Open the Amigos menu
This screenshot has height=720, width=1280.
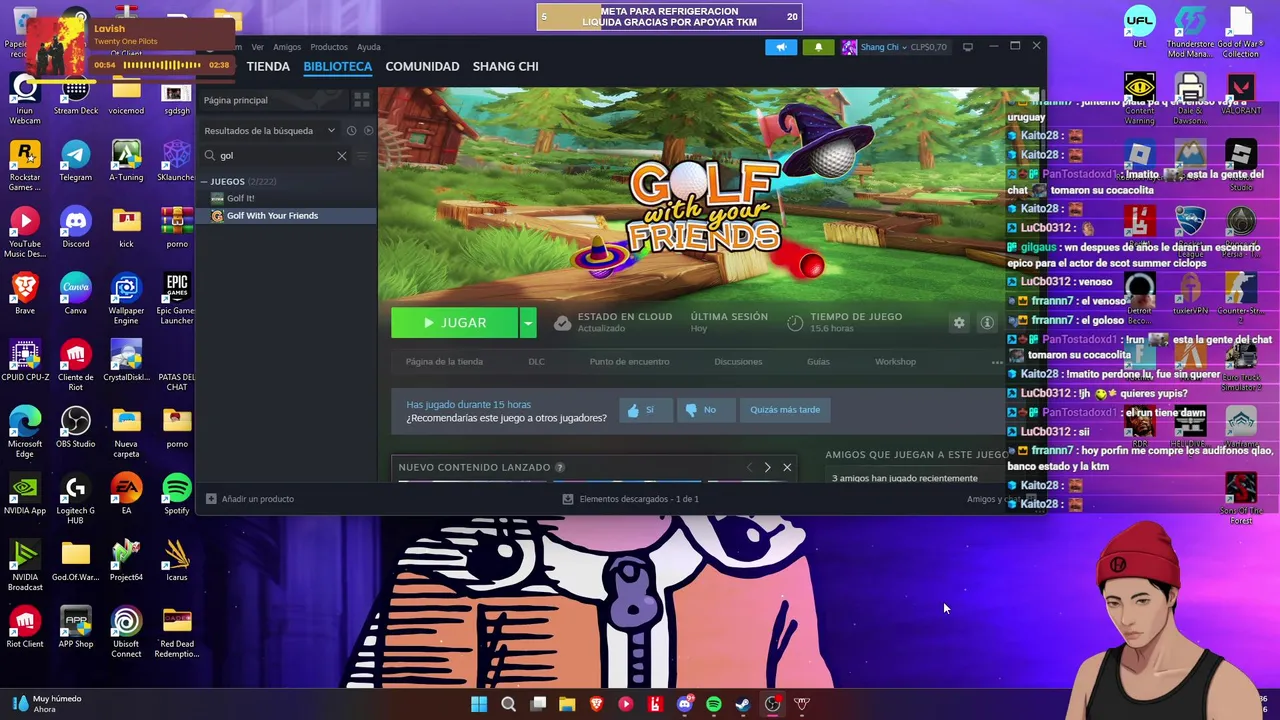pos(287,47)
